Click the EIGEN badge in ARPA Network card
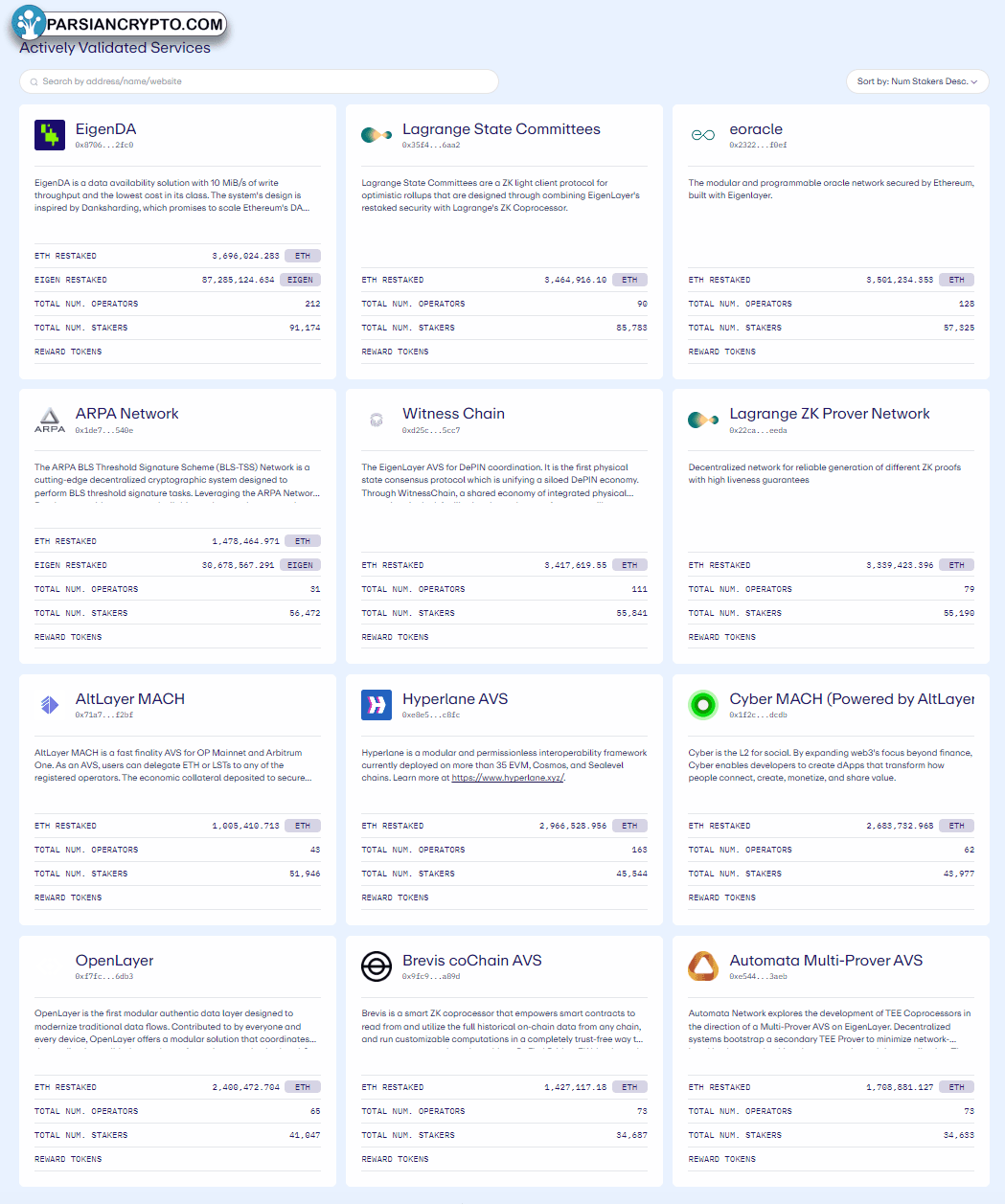 point(301,565)
